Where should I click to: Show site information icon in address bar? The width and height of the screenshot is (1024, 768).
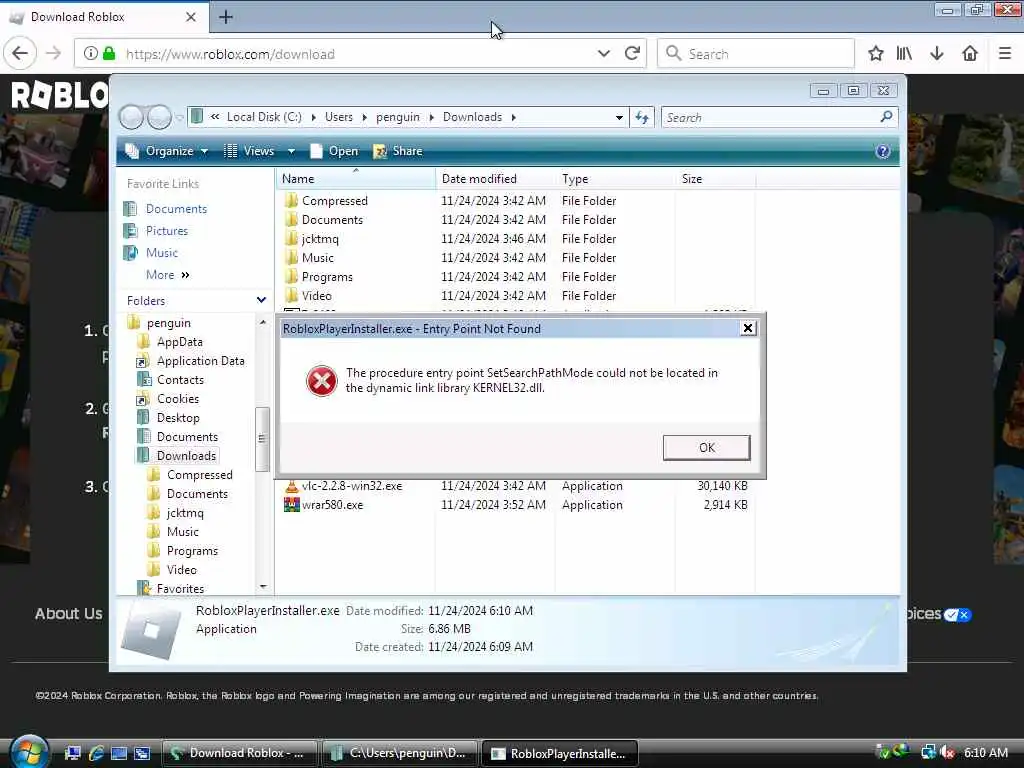point(90,54)
